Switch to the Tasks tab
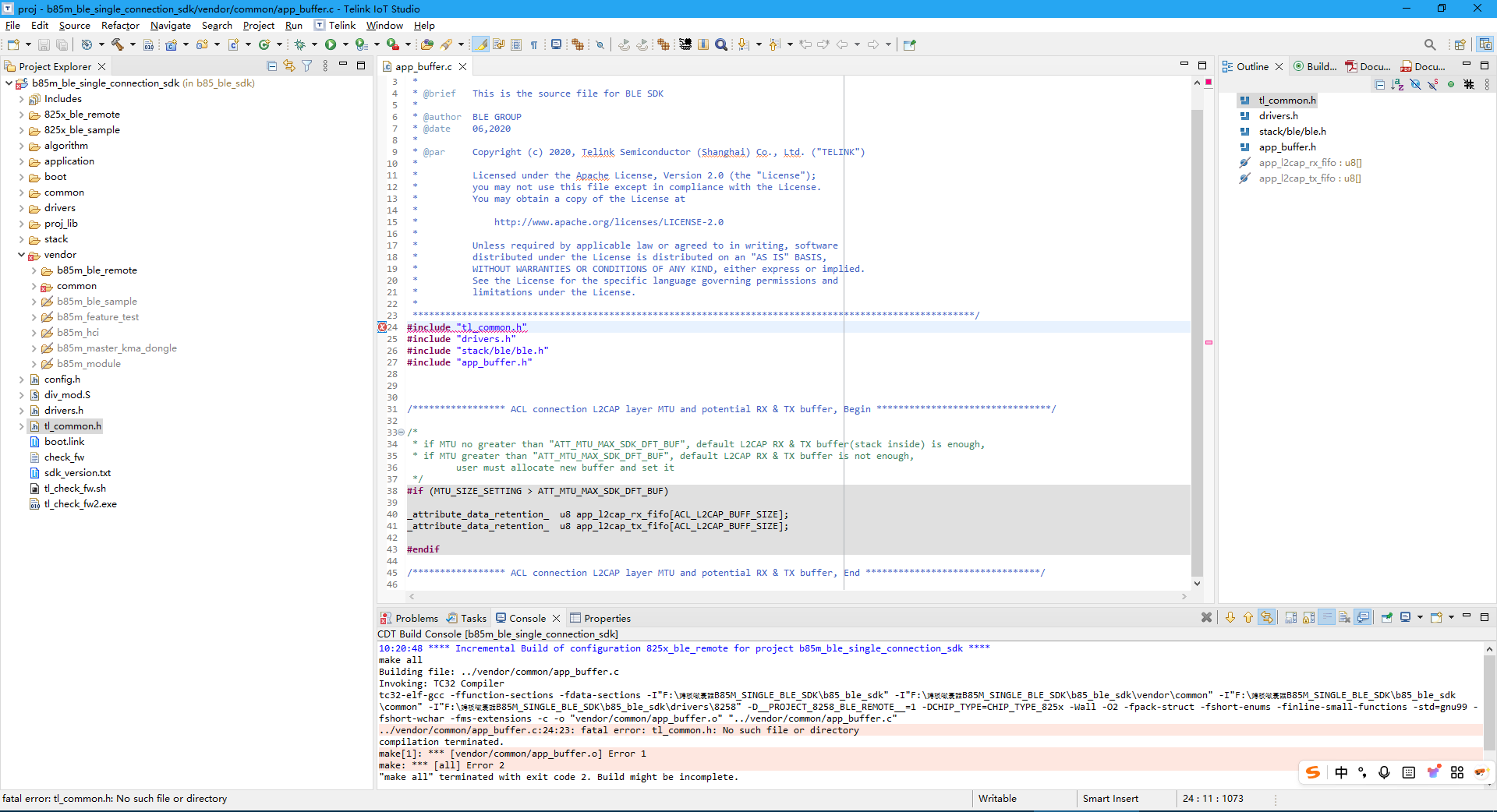The height and width of the screenshot is (812, 1497). [x=466, y=618]
